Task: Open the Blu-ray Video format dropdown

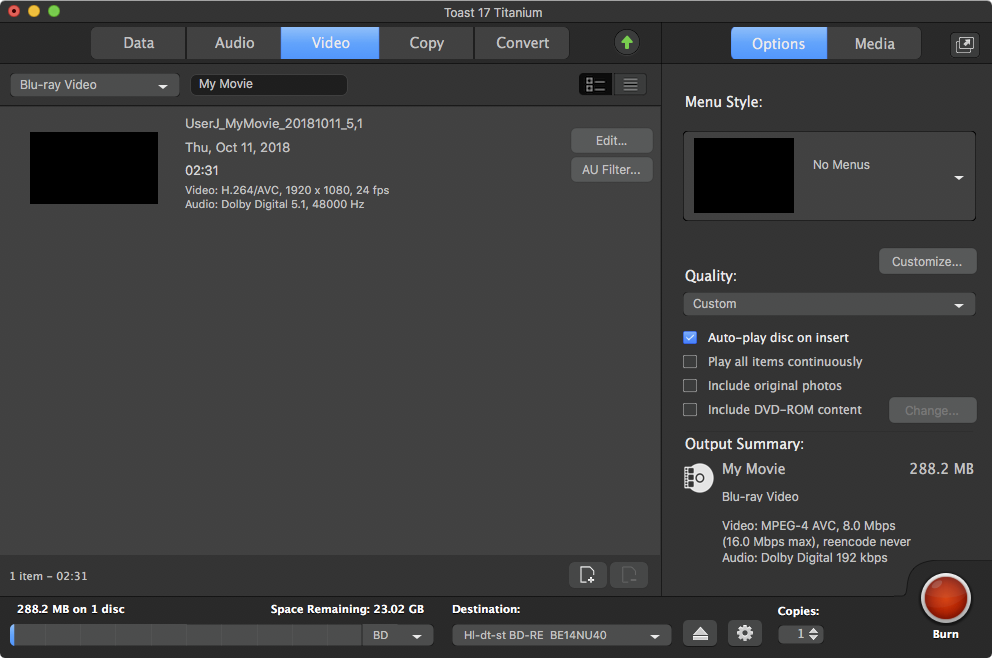Action: pos(94,85)
